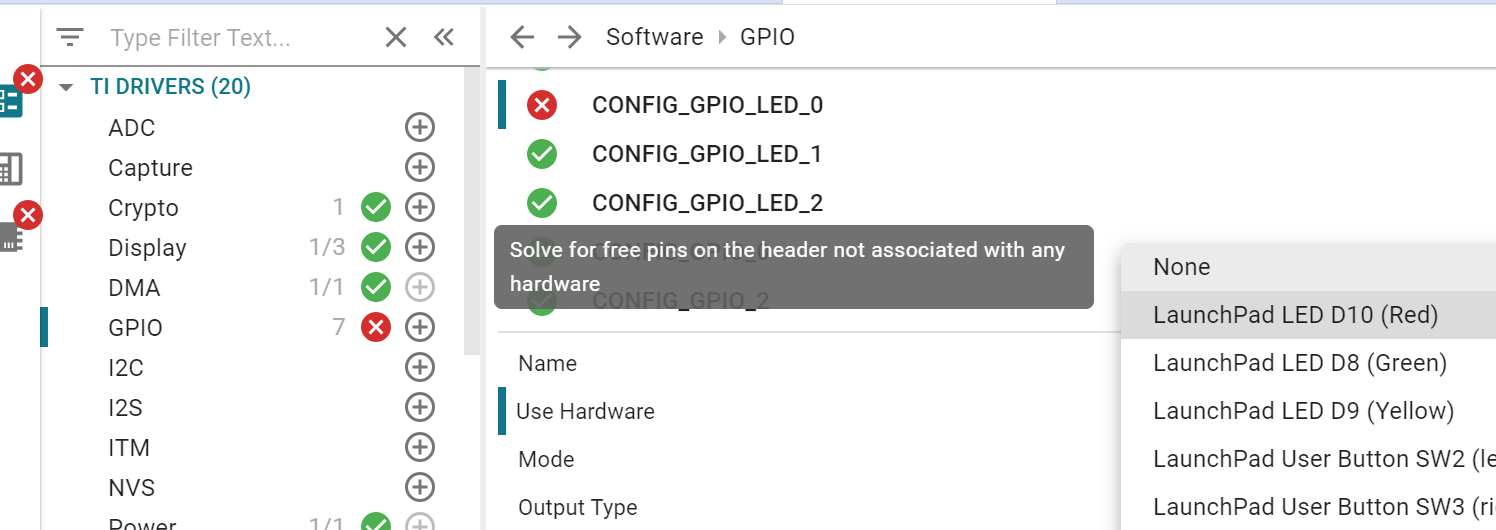
Task: Click the filter icon beside the search box
Action: [69, 38]
